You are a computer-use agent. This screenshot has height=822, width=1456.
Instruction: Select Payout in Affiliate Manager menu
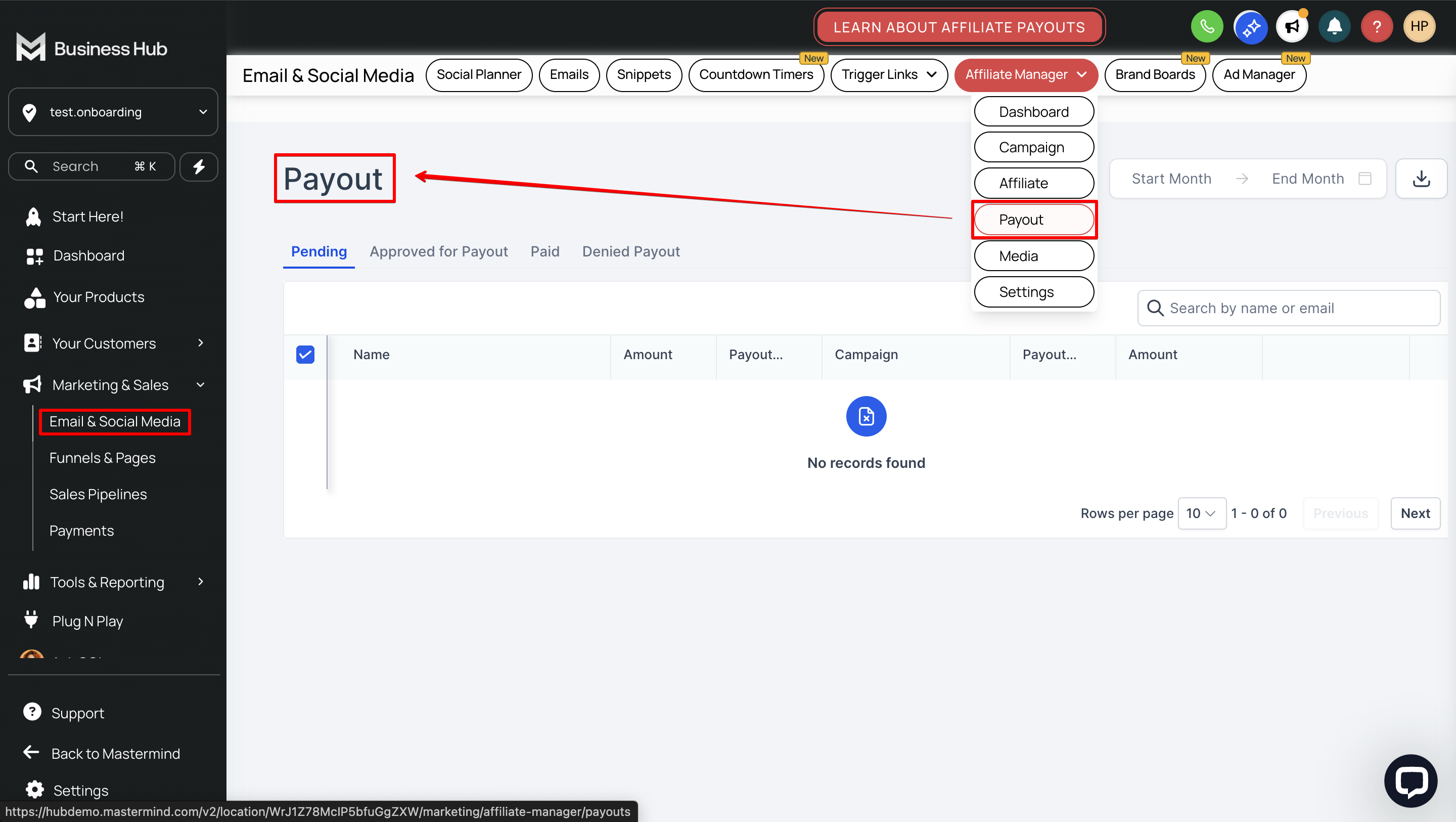(x=1034, y=220)
